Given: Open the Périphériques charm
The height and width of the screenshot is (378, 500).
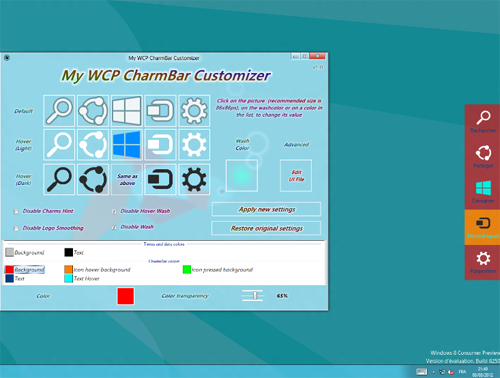Looking at the screenshot, I should tap(483, 227).
